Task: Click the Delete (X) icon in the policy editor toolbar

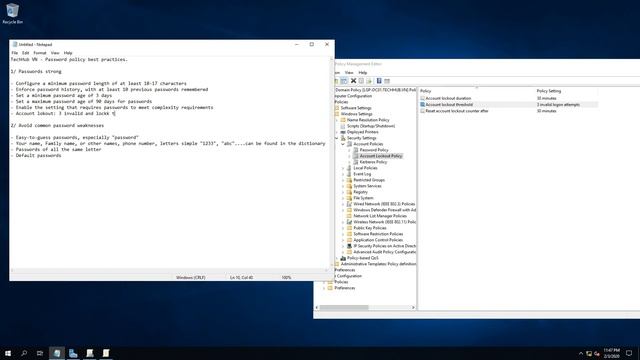Action: tap(353, 81)
